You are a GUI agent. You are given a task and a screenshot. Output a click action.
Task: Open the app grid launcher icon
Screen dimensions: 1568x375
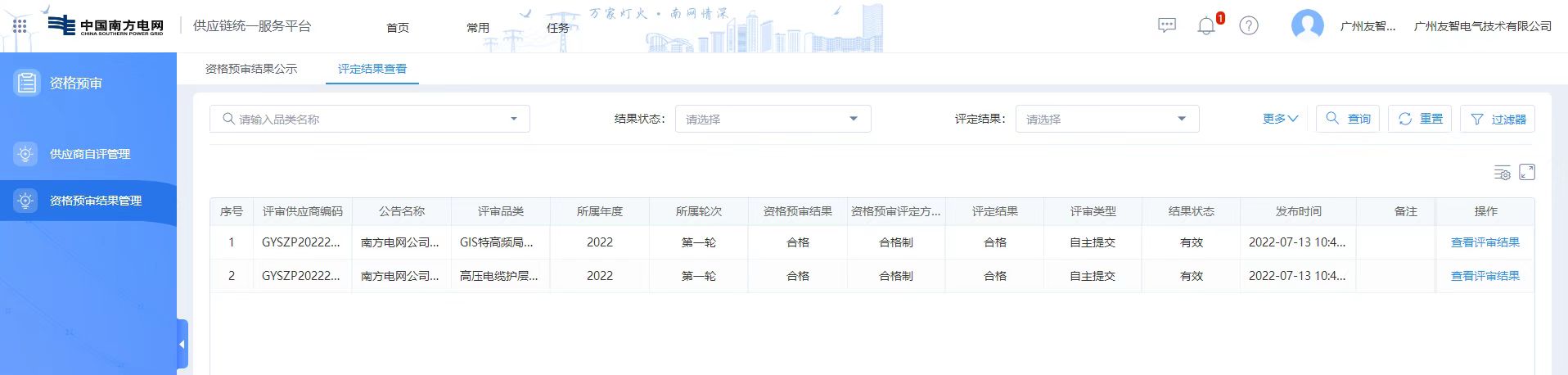pos(20,26)
